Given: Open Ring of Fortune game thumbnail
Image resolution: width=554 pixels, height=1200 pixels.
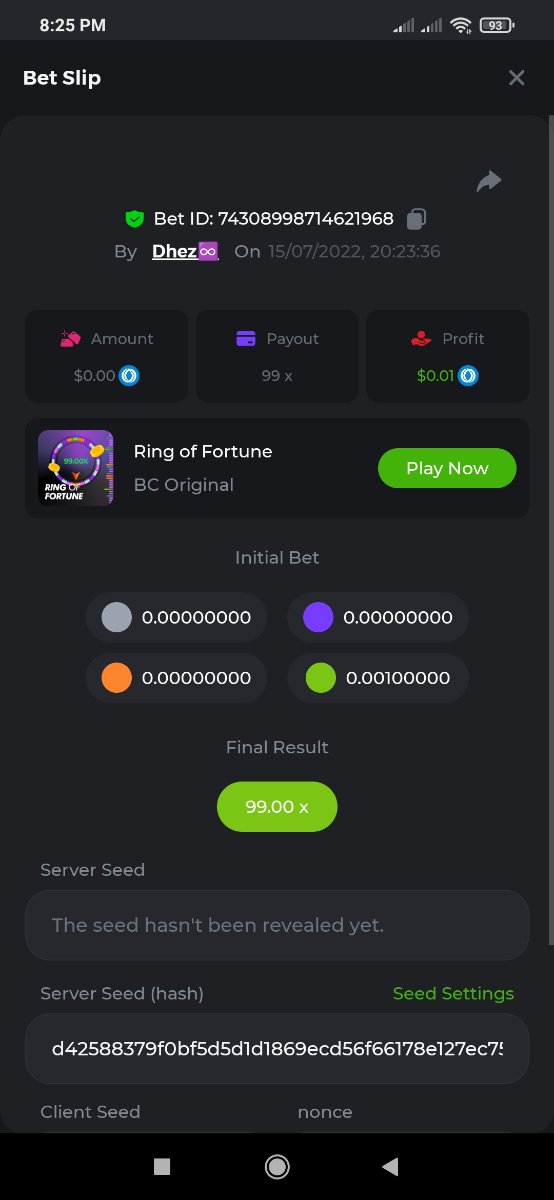Looking at the screenshot, I should coord(75,468).
